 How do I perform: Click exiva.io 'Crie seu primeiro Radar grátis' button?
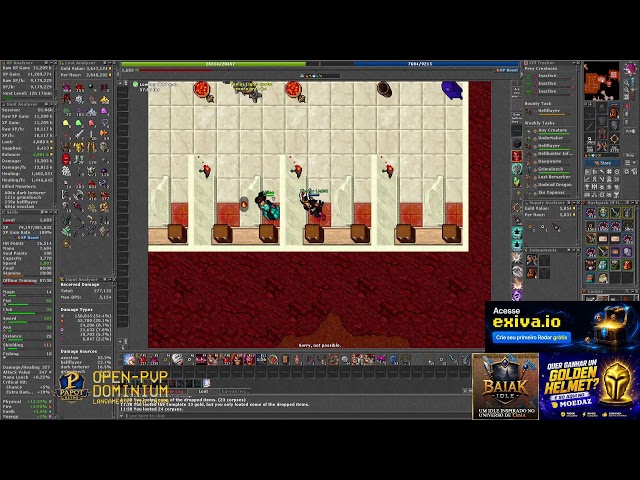point(531,338)
